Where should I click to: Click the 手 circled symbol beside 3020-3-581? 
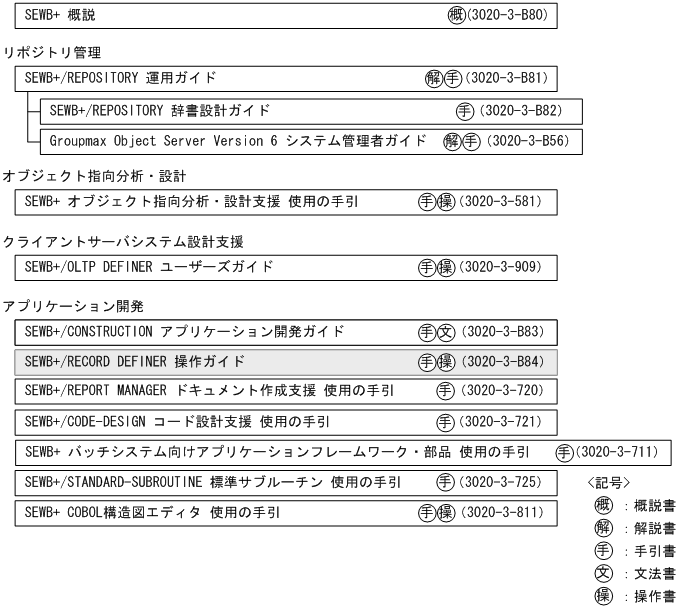tap(427, 202)
